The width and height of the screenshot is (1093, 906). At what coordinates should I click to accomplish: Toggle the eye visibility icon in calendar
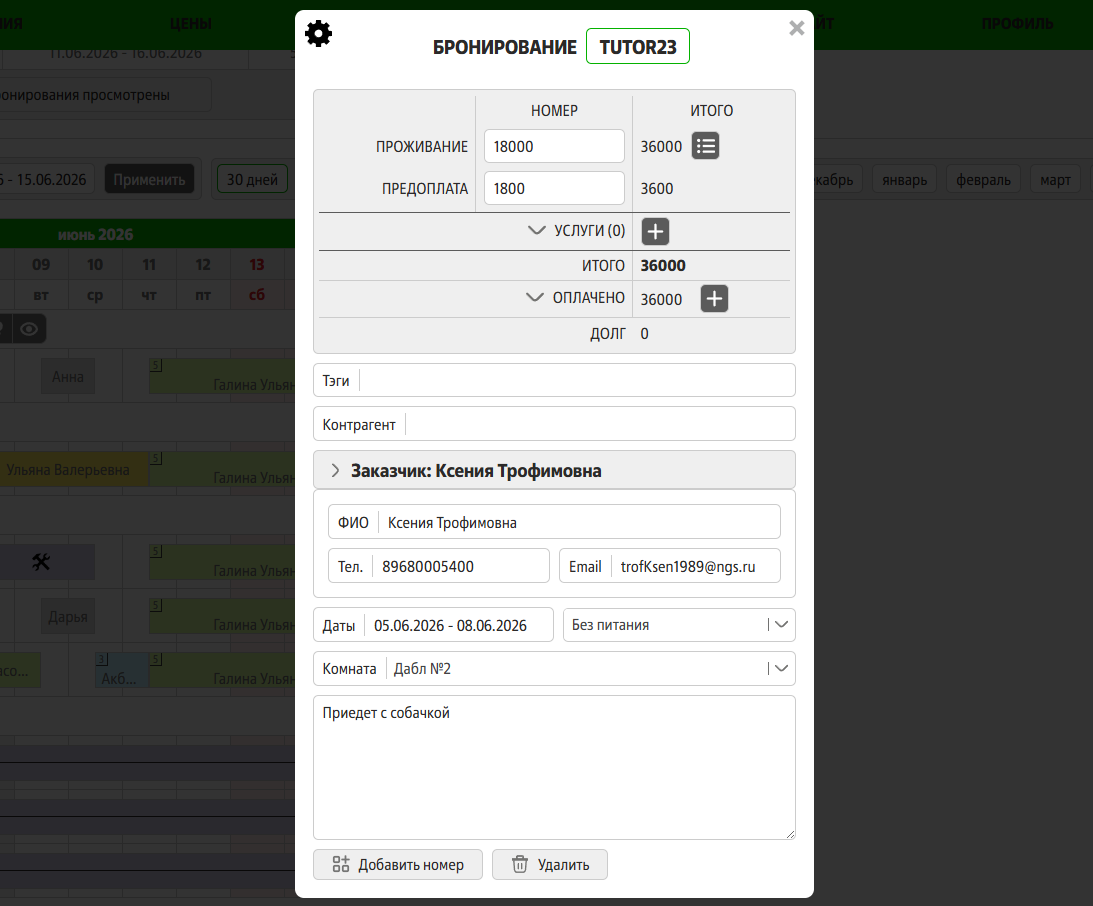29,329
